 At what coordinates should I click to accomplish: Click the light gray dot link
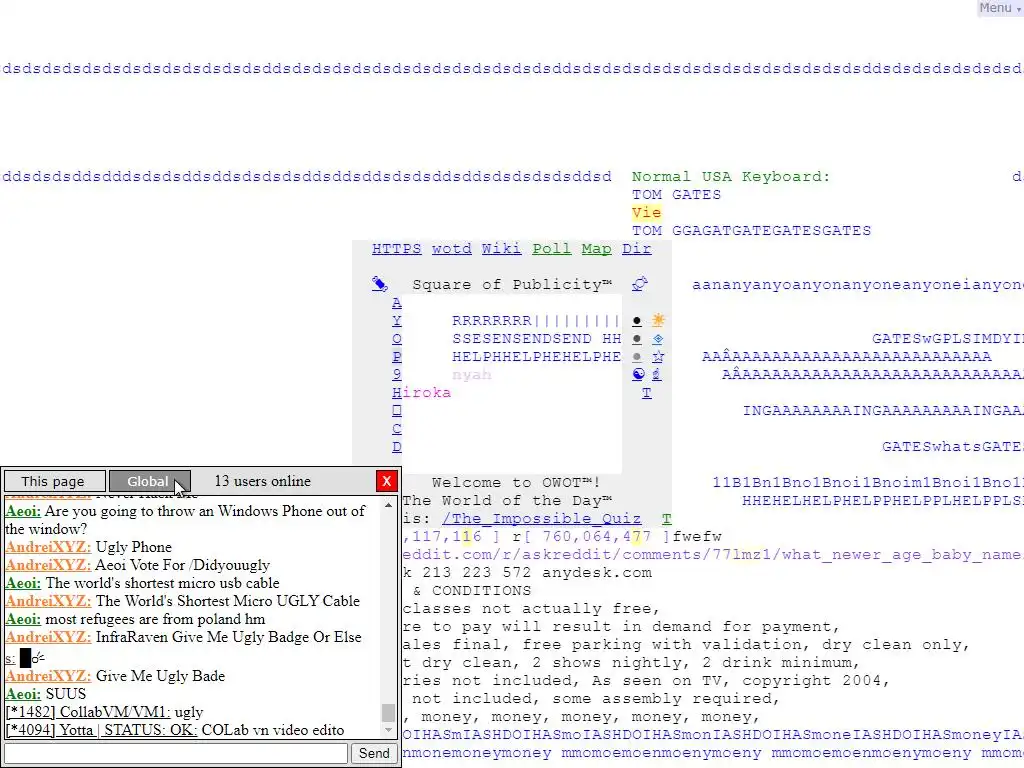click(x=637, y=357)
